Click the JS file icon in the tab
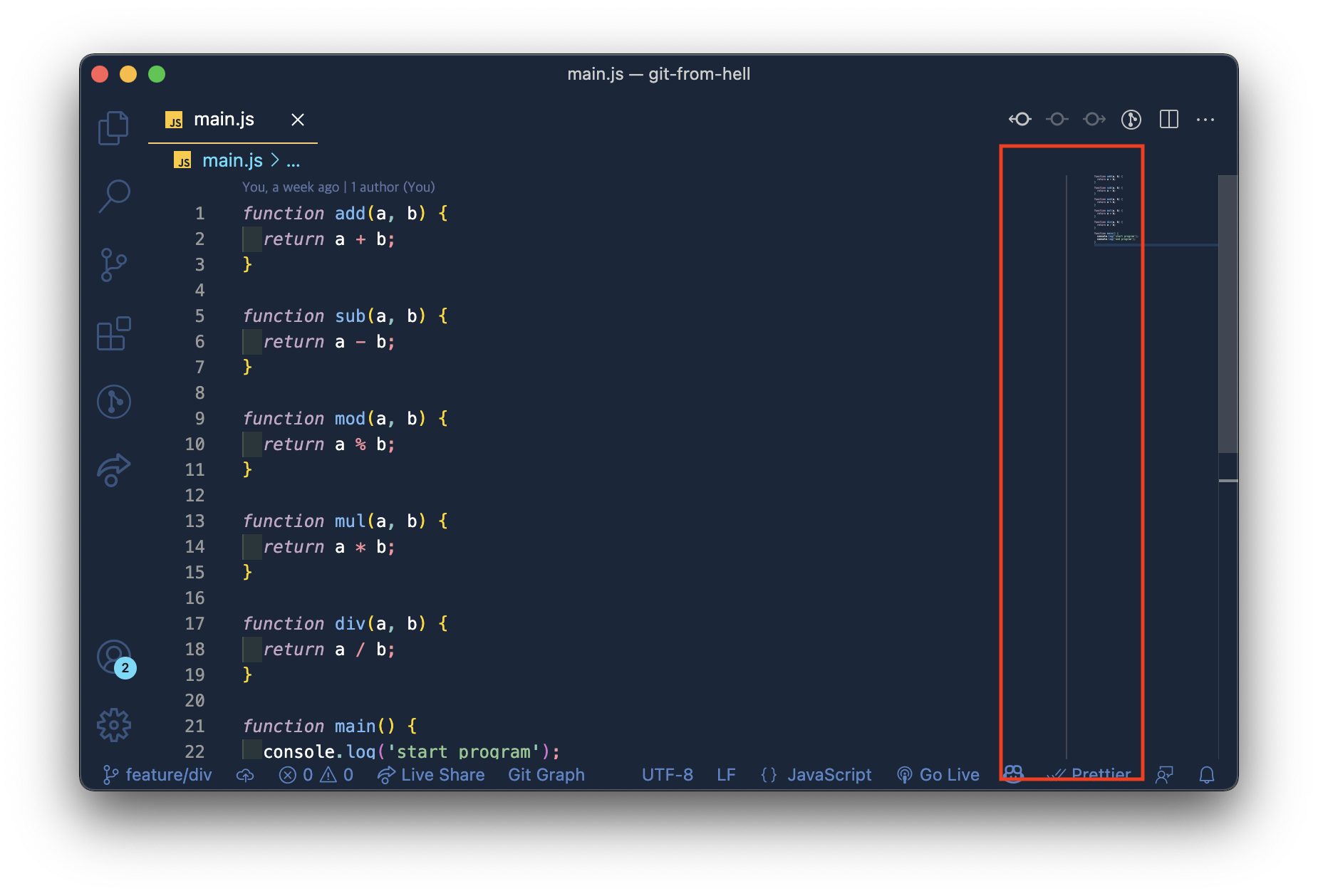 point(174,120)
